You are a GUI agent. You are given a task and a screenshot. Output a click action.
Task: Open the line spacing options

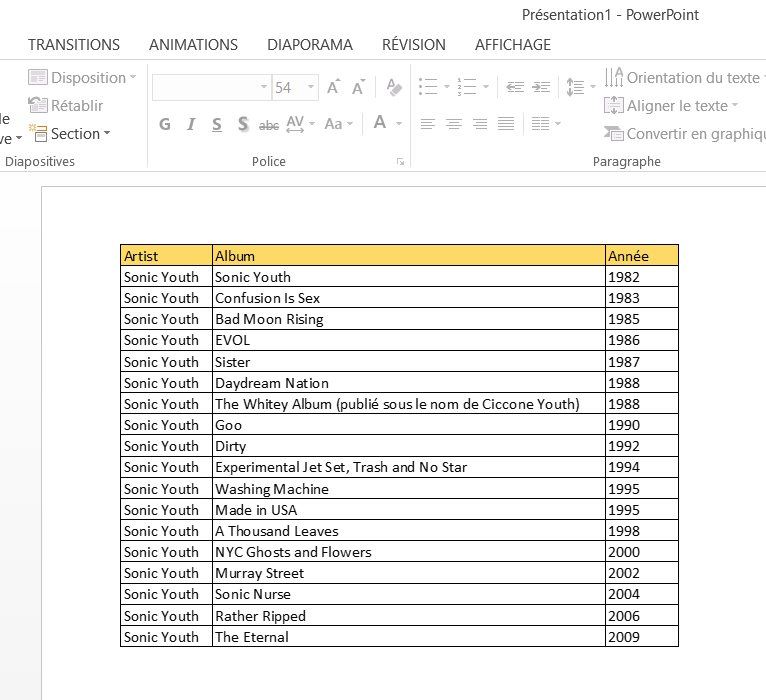580,87
